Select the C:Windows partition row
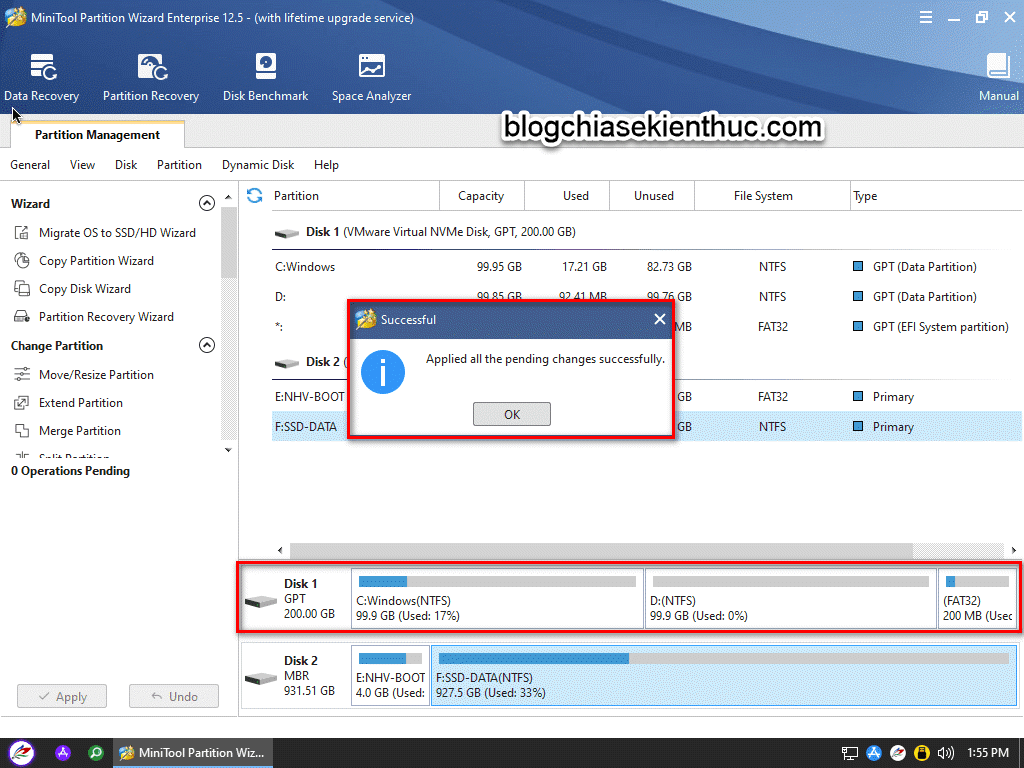This screenshot has width=1024, height=768. (647, 266)
